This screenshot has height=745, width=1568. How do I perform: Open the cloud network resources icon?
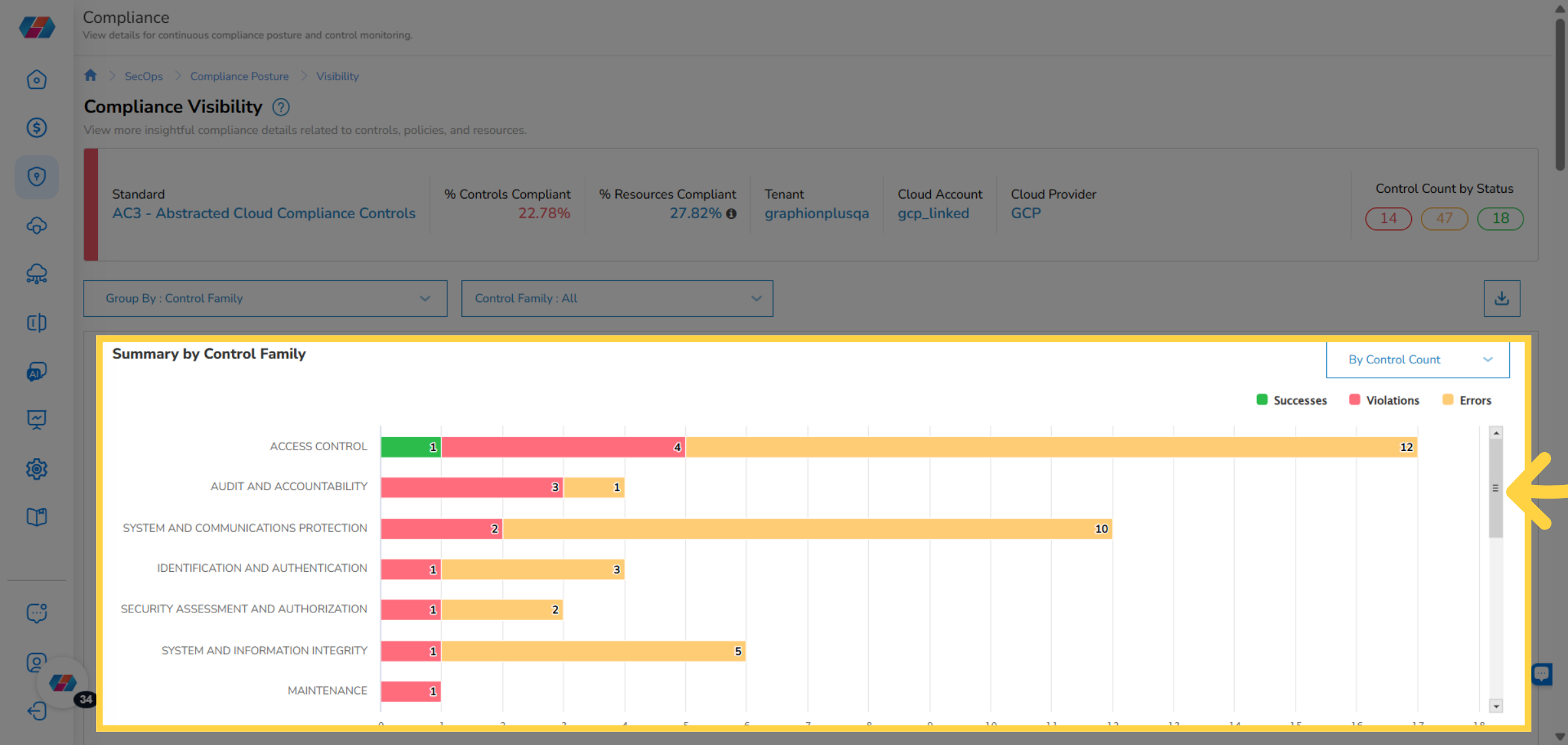(x=37, y=274)
